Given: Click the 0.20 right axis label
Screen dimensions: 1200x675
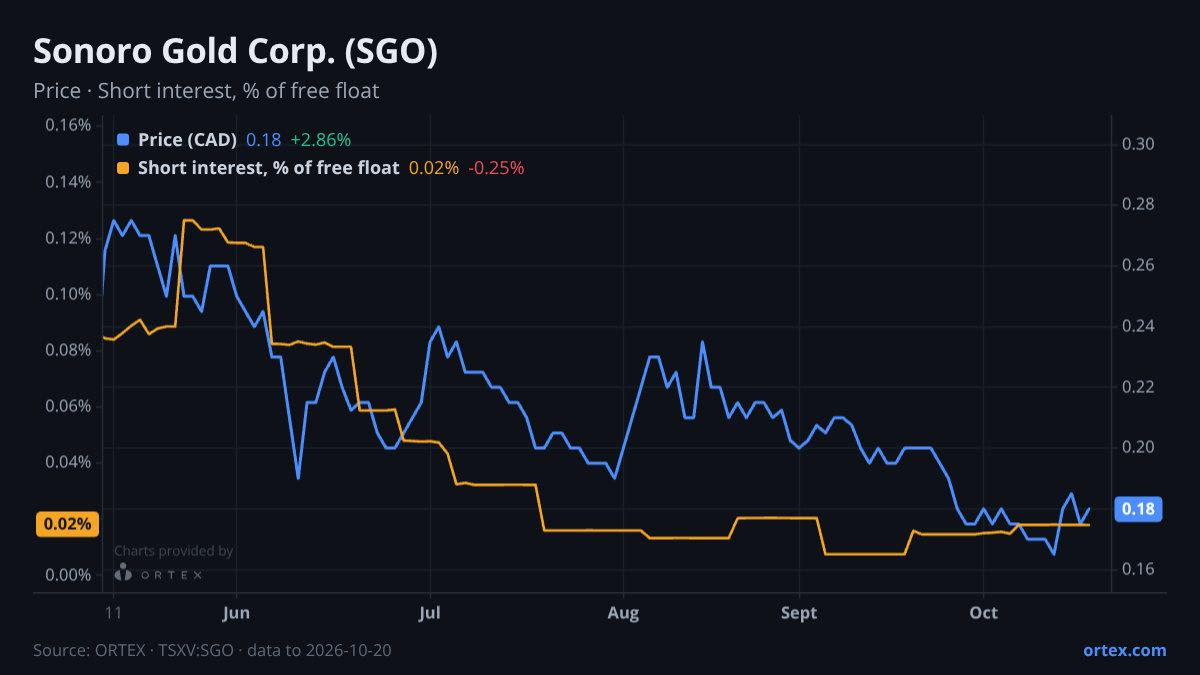Looking at the screenshot, I should click(x=1139, y=447).
